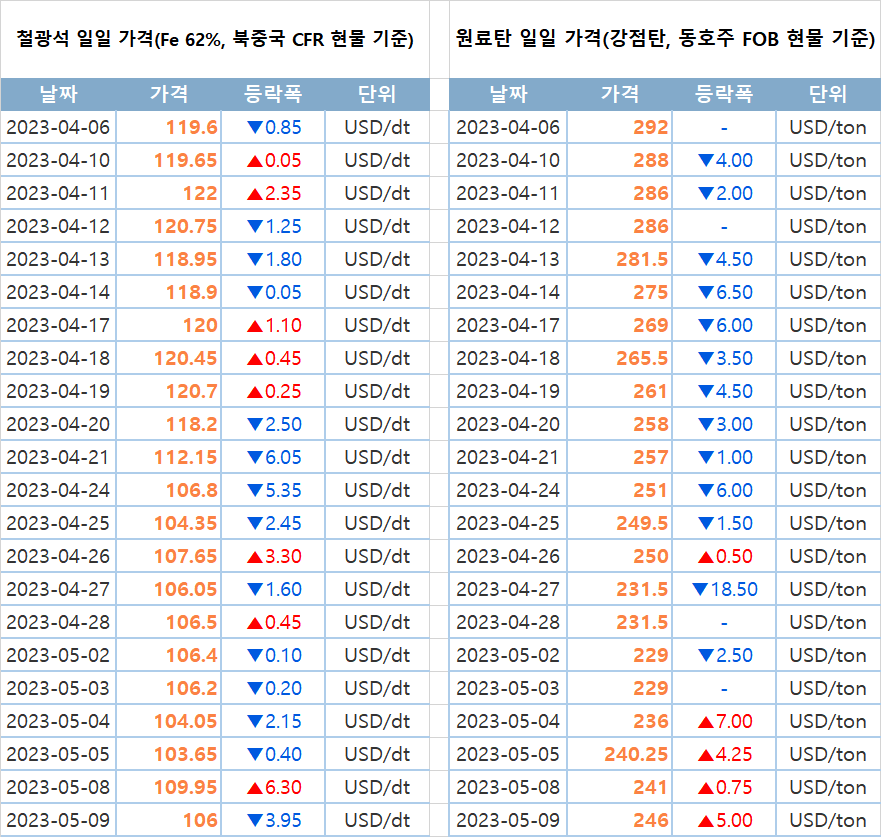Screen dimensions: 881x837
Task: Click the 날짜 header in the iron ore table
Action: tap(58, 95)
